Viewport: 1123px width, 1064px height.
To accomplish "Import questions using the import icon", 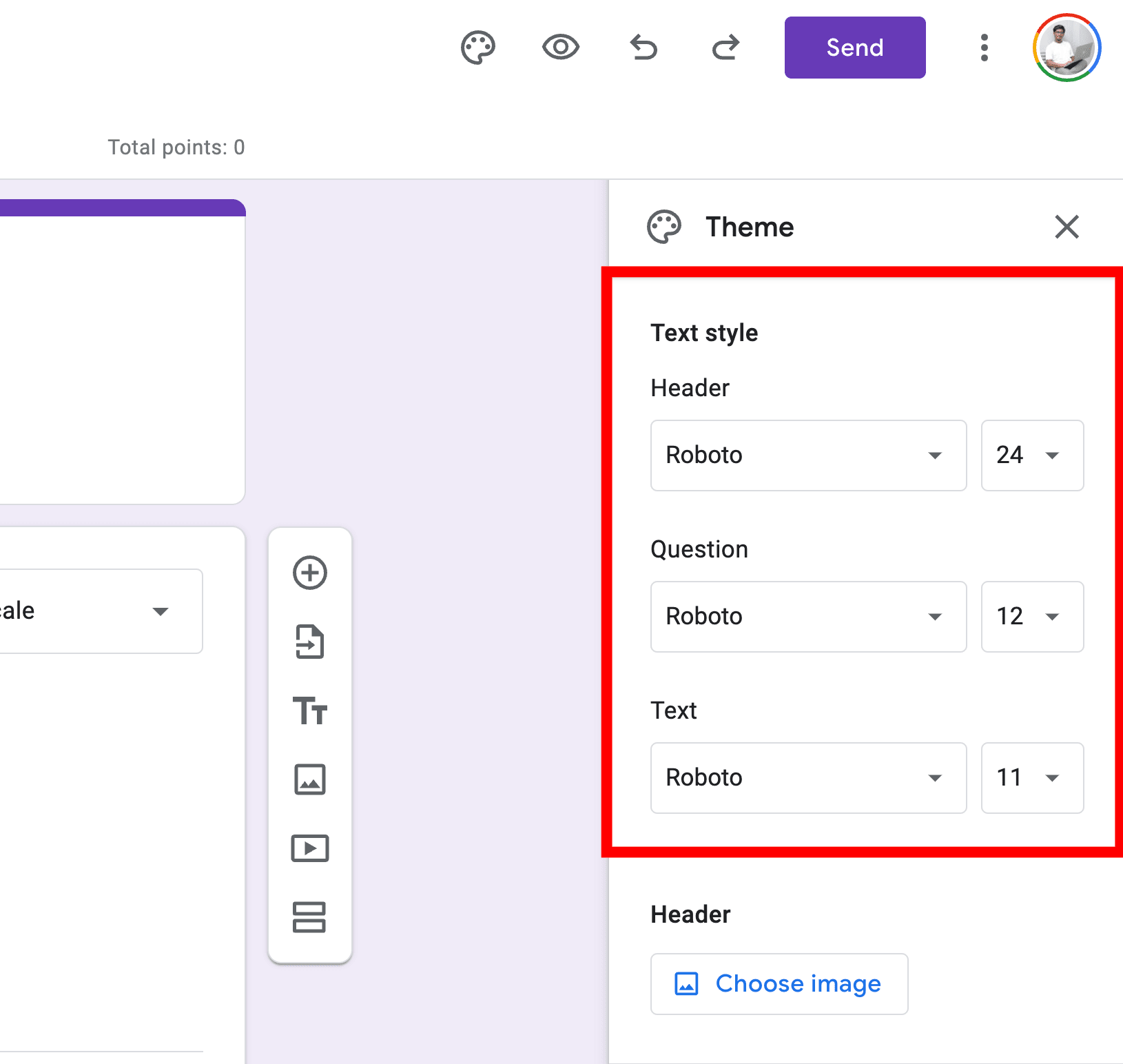I will [310, 642].
